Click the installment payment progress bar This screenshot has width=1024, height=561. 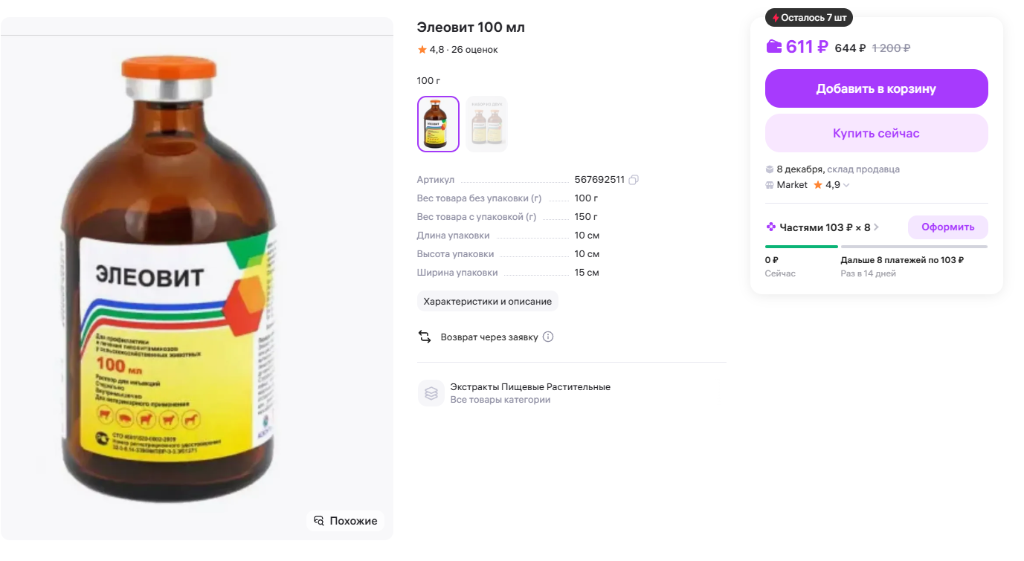[x=876, y=246]
